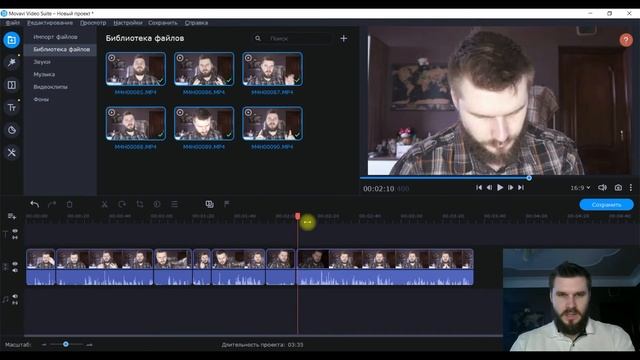640x360 pixels.
Task: Click the plus icon beside the search field
Action: coord(344,38)
